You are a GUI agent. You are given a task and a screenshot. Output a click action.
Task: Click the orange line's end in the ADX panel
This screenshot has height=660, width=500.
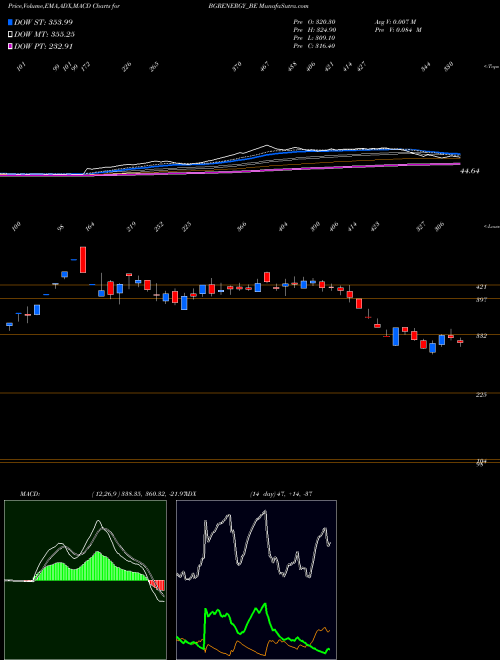tap(328, 630)
